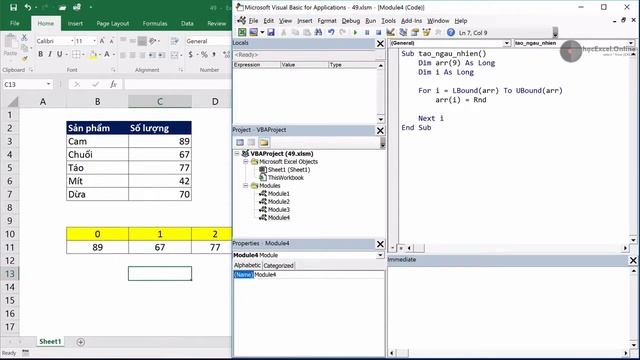Click Undo icon in VBA toolbar

[331, 32]
